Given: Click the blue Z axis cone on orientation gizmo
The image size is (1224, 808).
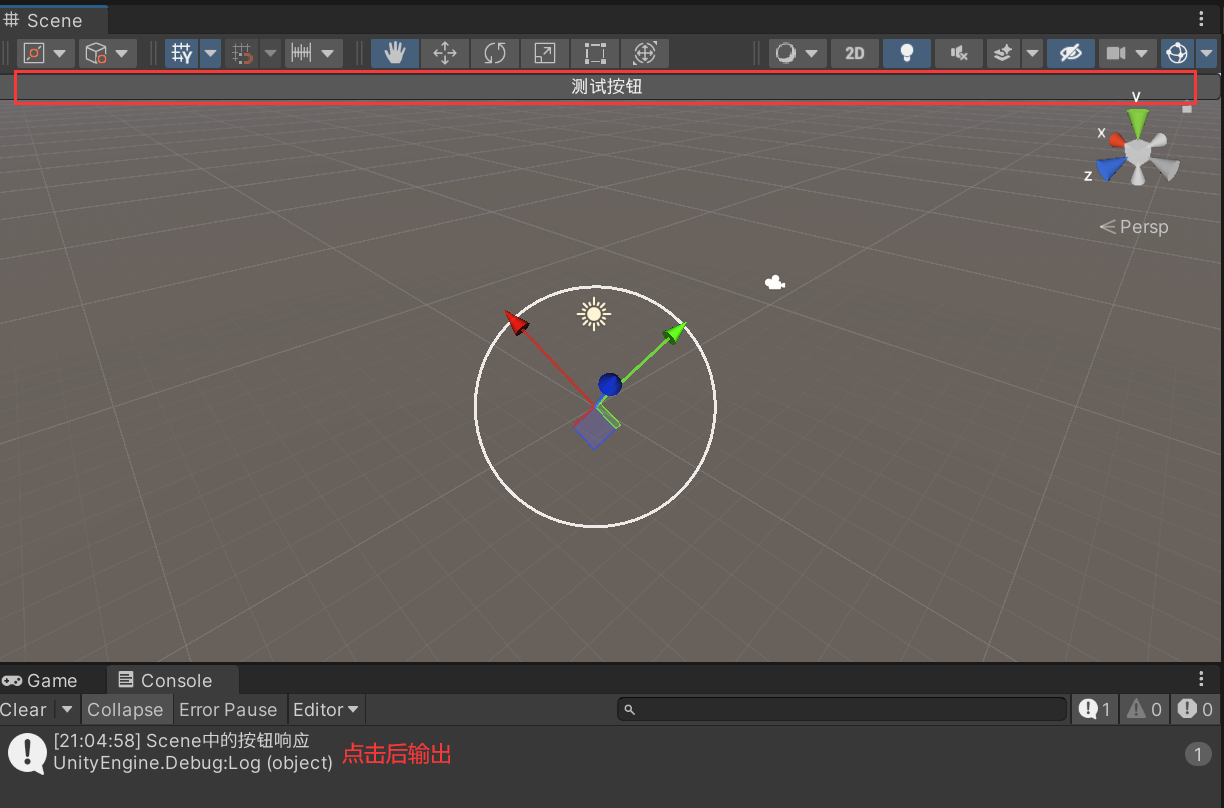Looking at the screenshot, I should [1109, 168].
